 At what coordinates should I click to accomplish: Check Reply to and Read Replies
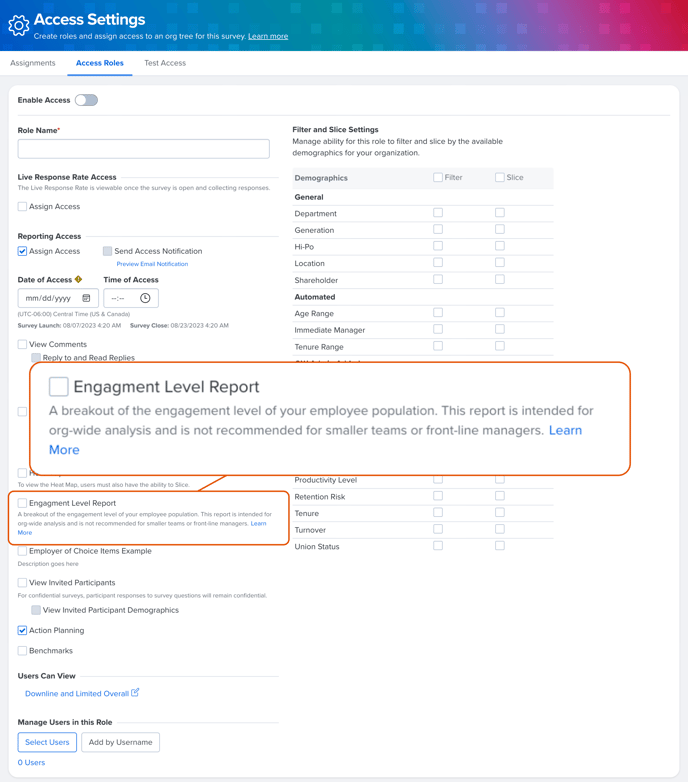36,358
